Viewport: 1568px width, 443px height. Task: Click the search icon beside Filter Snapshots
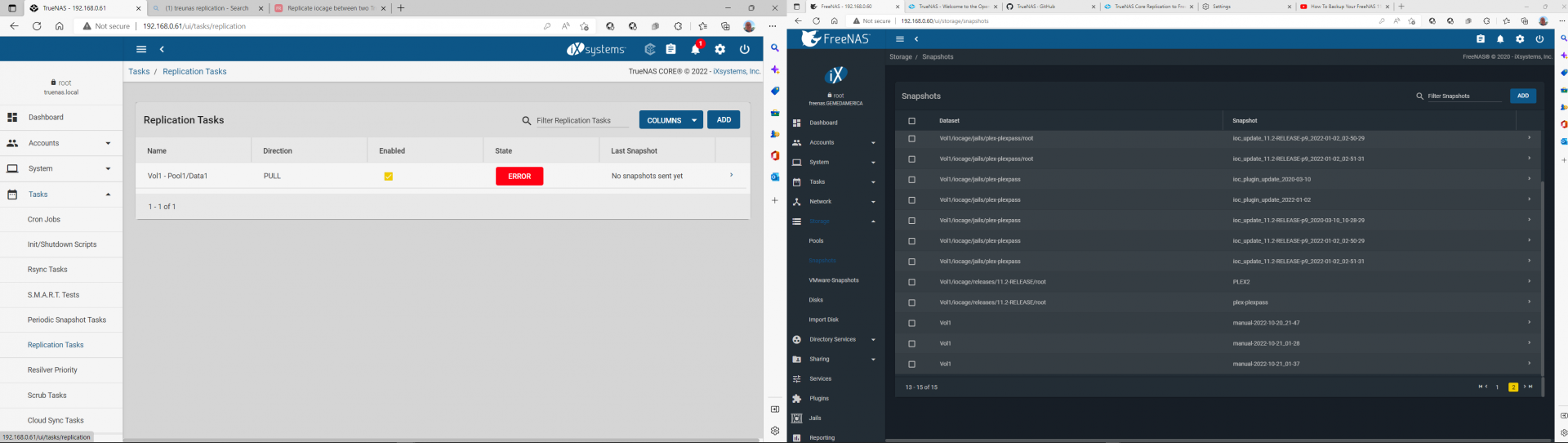tap(1420, 96)
